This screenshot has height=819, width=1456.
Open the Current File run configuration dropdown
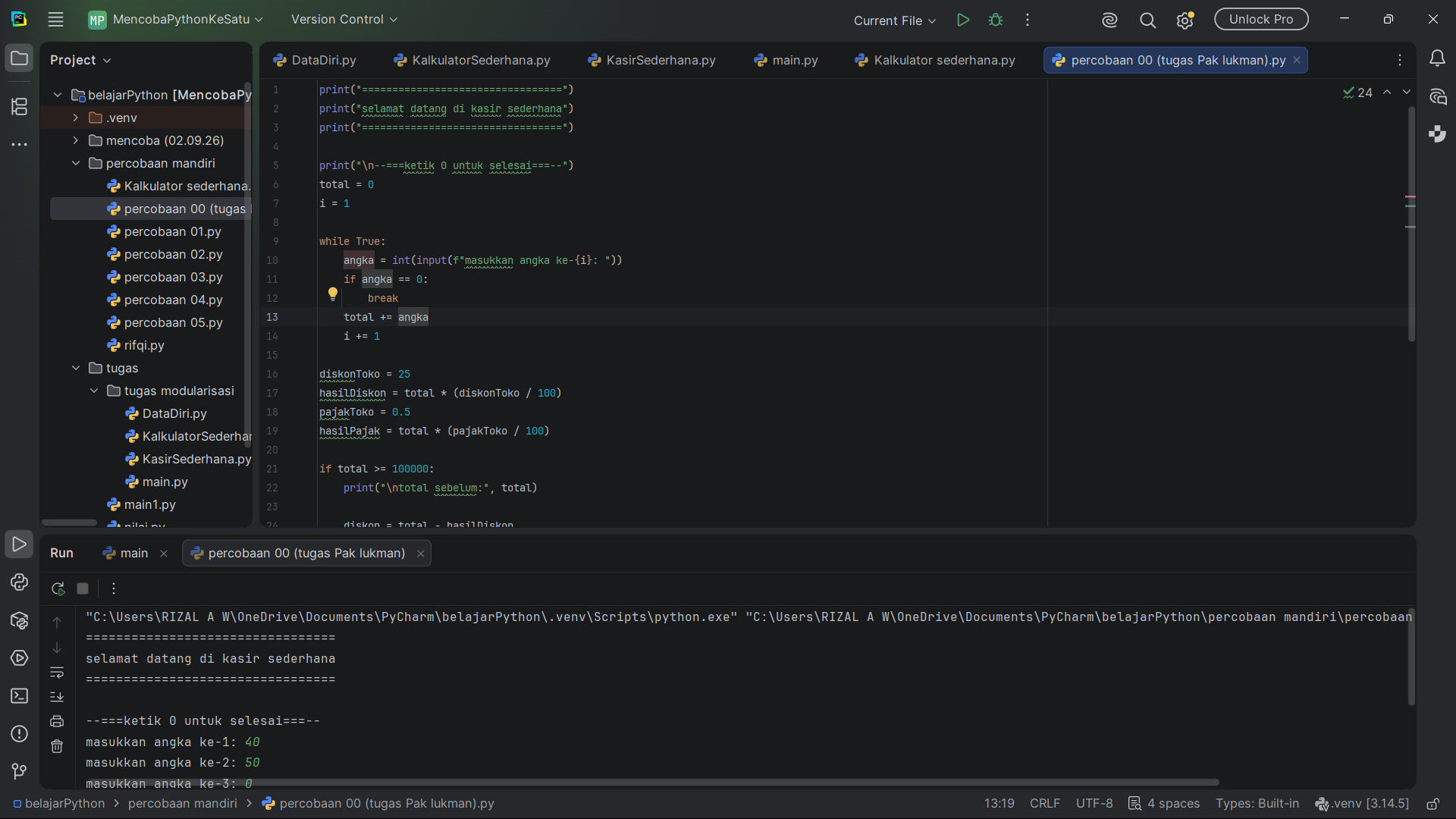pyautogui.click(x=895, y=20)
